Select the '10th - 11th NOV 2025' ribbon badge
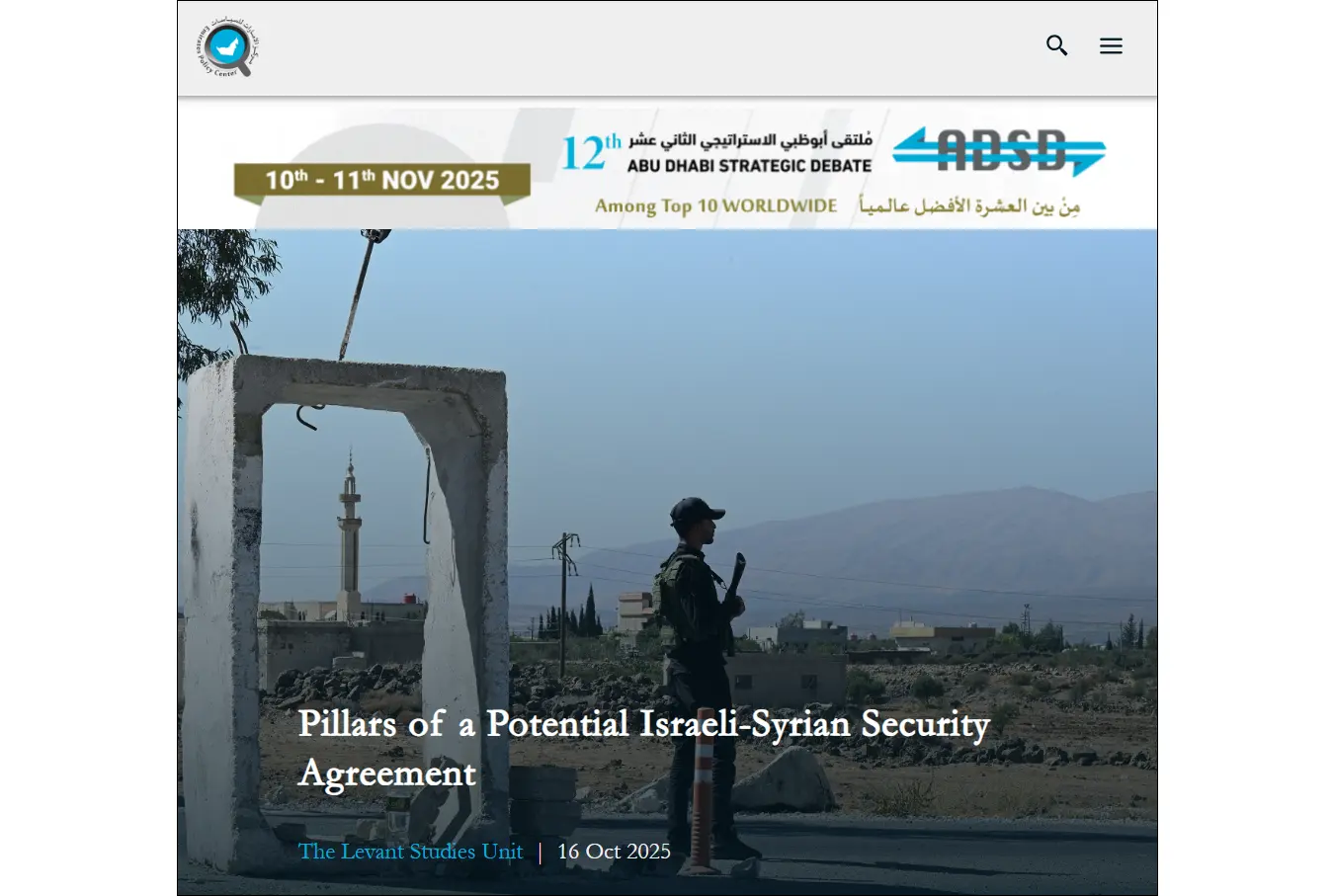The height and width of the screenshot is (896, 1334). tap(382, 182)
